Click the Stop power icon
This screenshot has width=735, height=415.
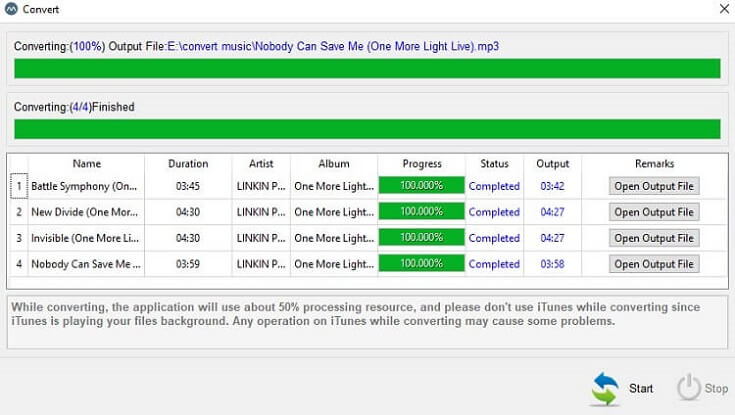point(689,387)
